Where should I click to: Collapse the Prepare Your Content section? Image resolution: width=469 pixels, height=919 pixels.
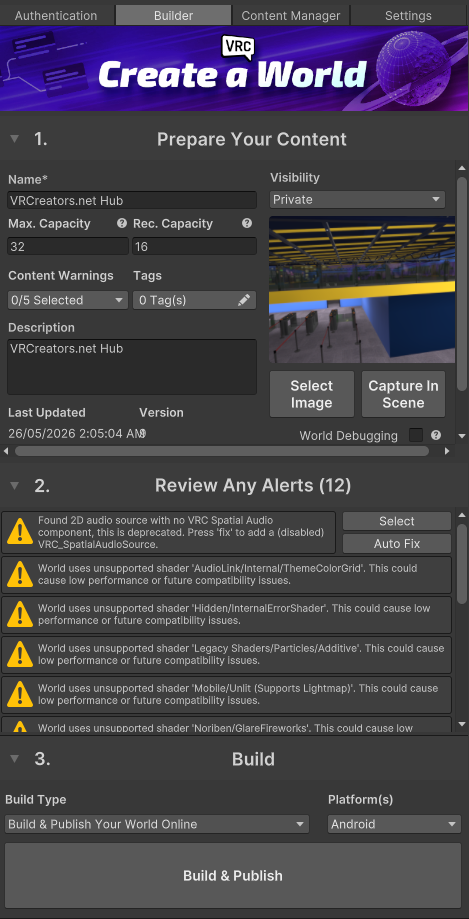coord(15,139)
